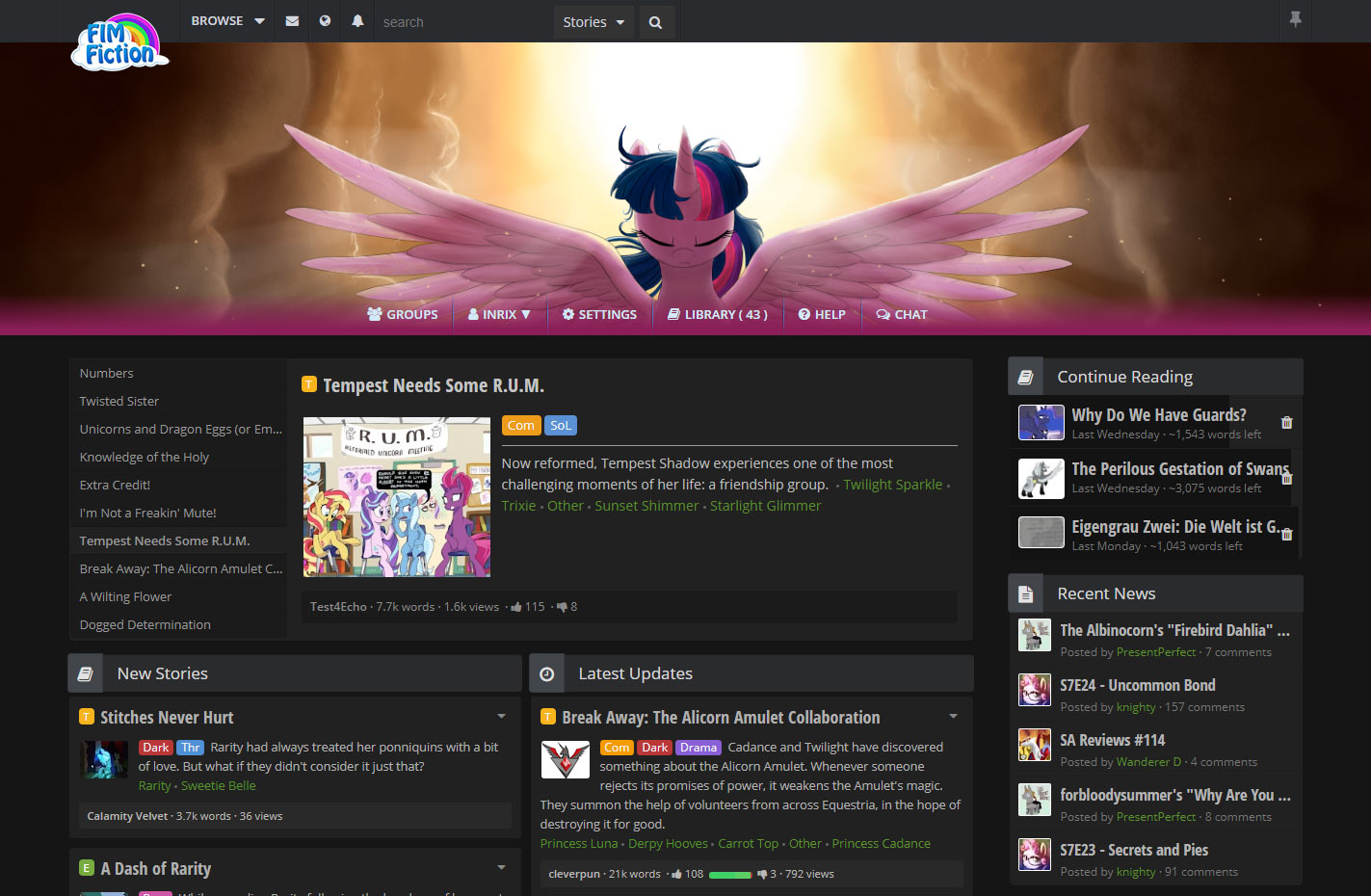This screenshot has height=896, width=1371.
Task: Open the notifications bell icon
Action: 357,21
